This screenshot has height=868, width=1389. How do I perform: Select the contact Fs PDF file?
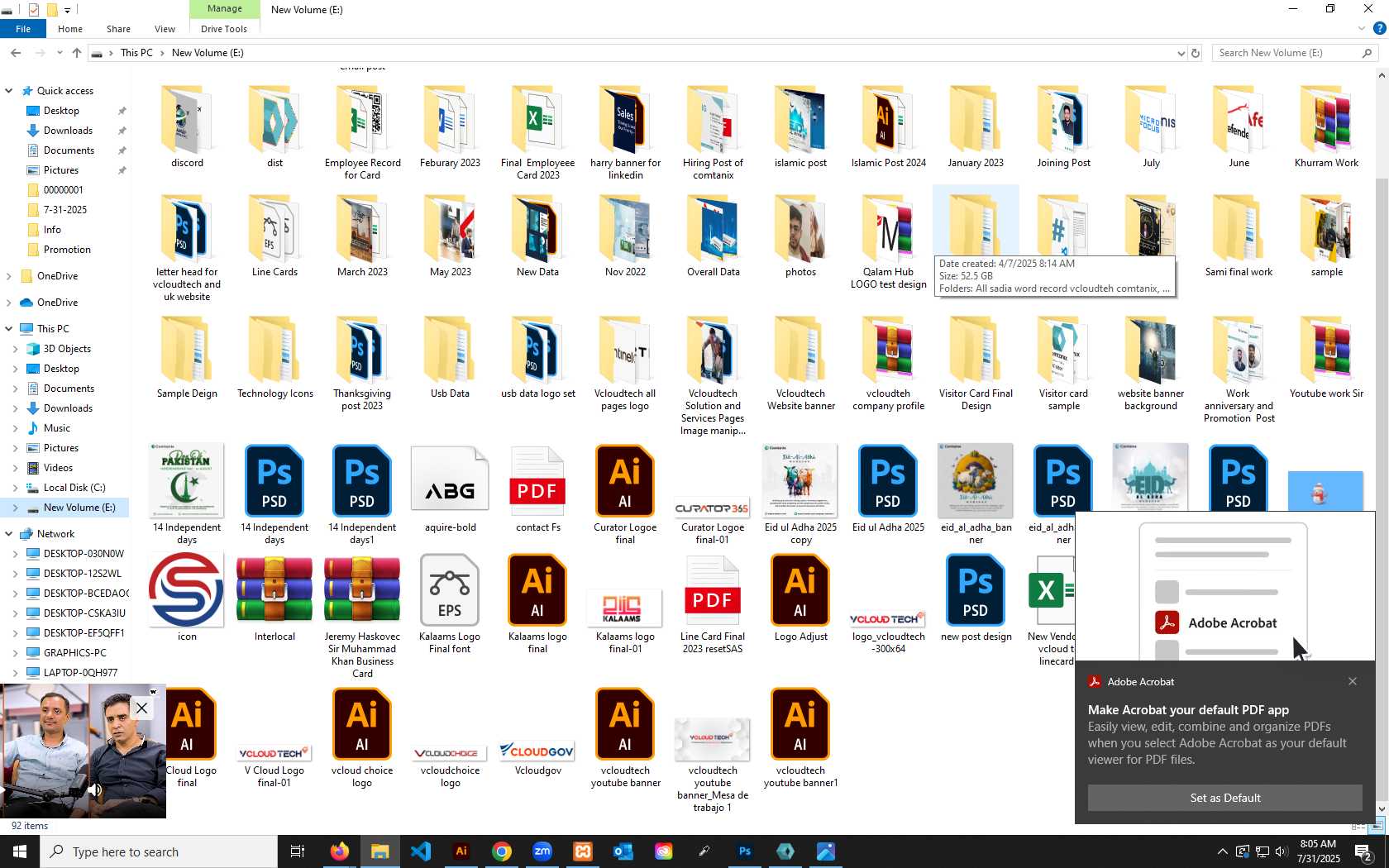pos(537,488)
